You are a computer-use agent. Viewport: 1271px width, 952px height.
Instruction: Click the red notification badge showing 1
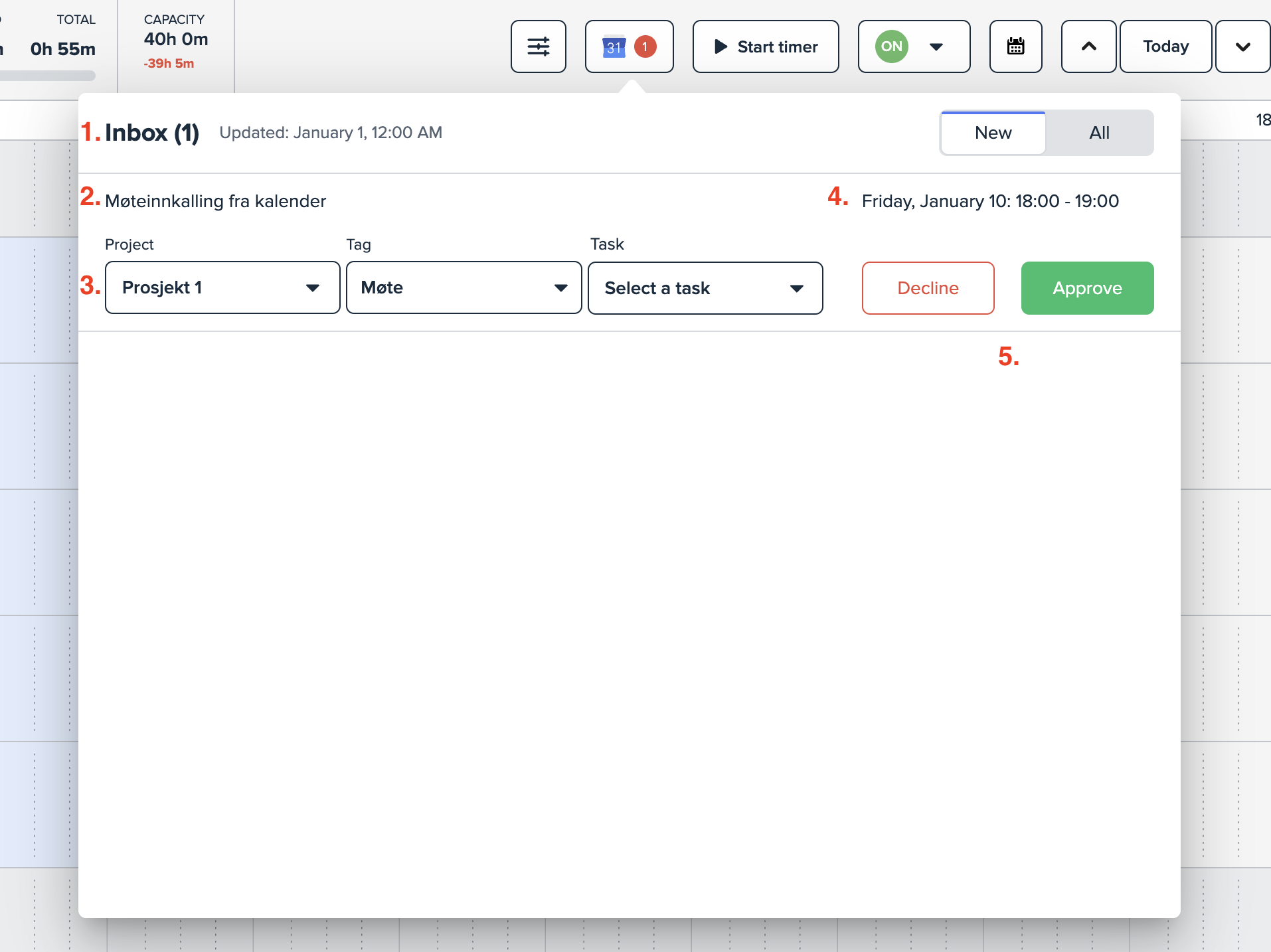pyautogui.click(x=645, y=46)
